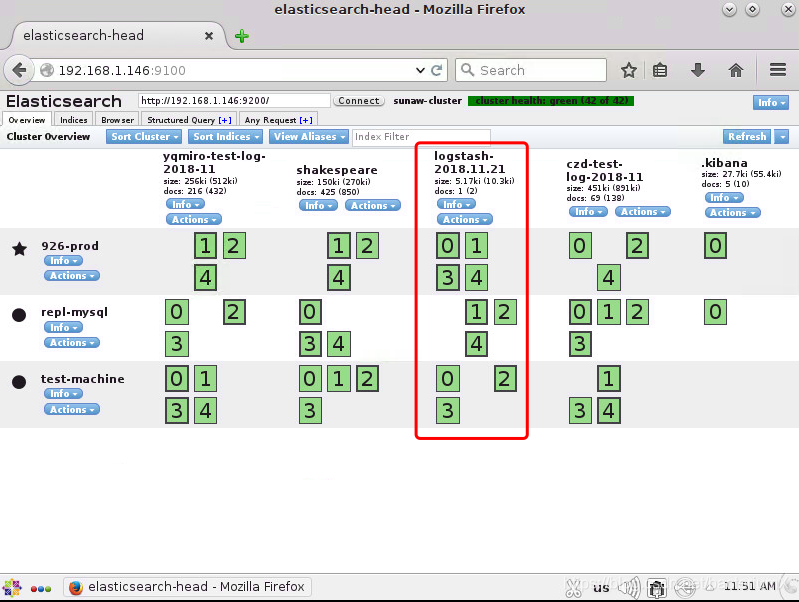Reload the page with the refresh icon
799x602 pixels.
coord(436,70)
